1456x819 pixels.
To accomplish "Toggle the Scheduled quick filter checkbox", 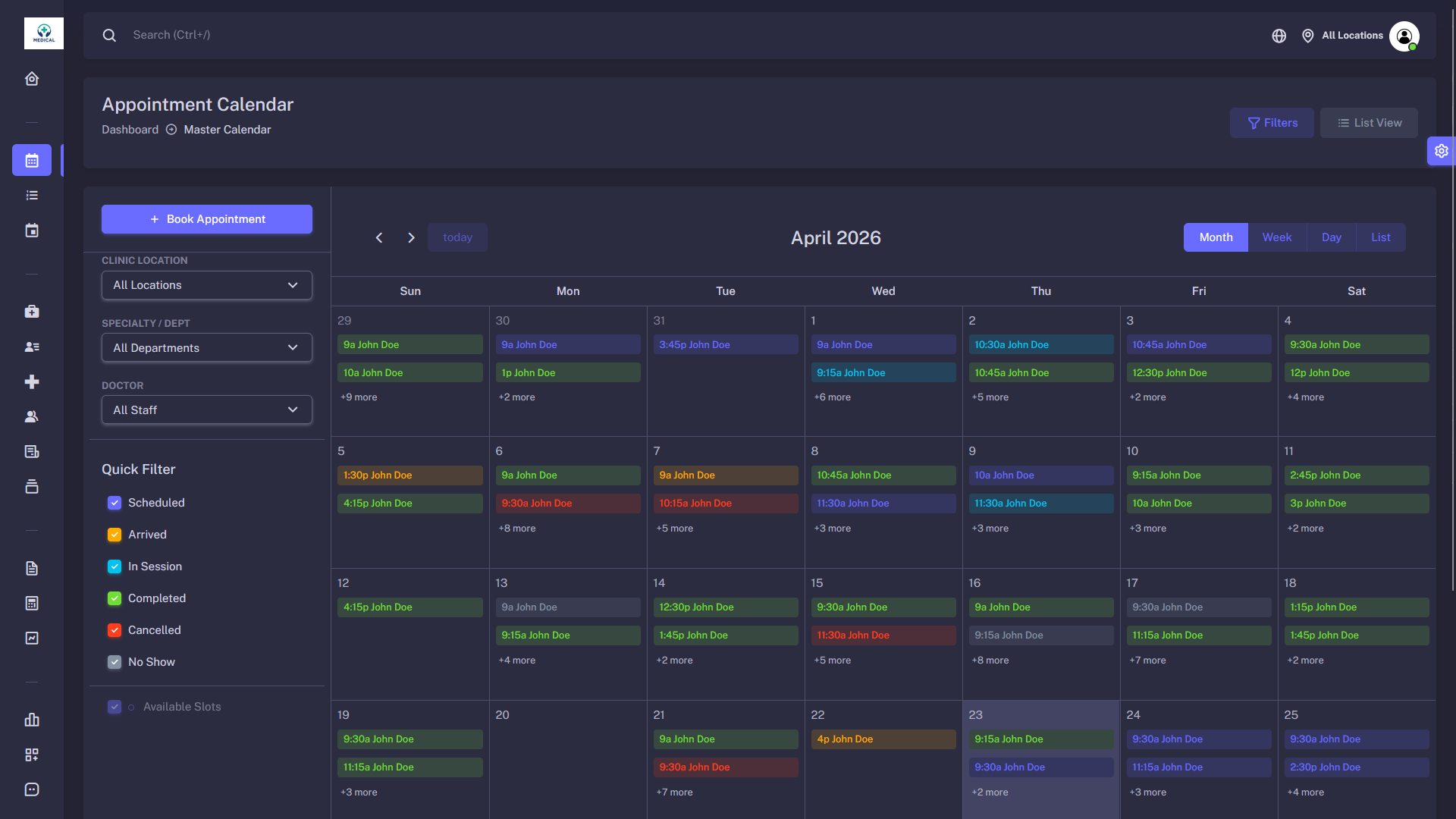I will (115, 503).
